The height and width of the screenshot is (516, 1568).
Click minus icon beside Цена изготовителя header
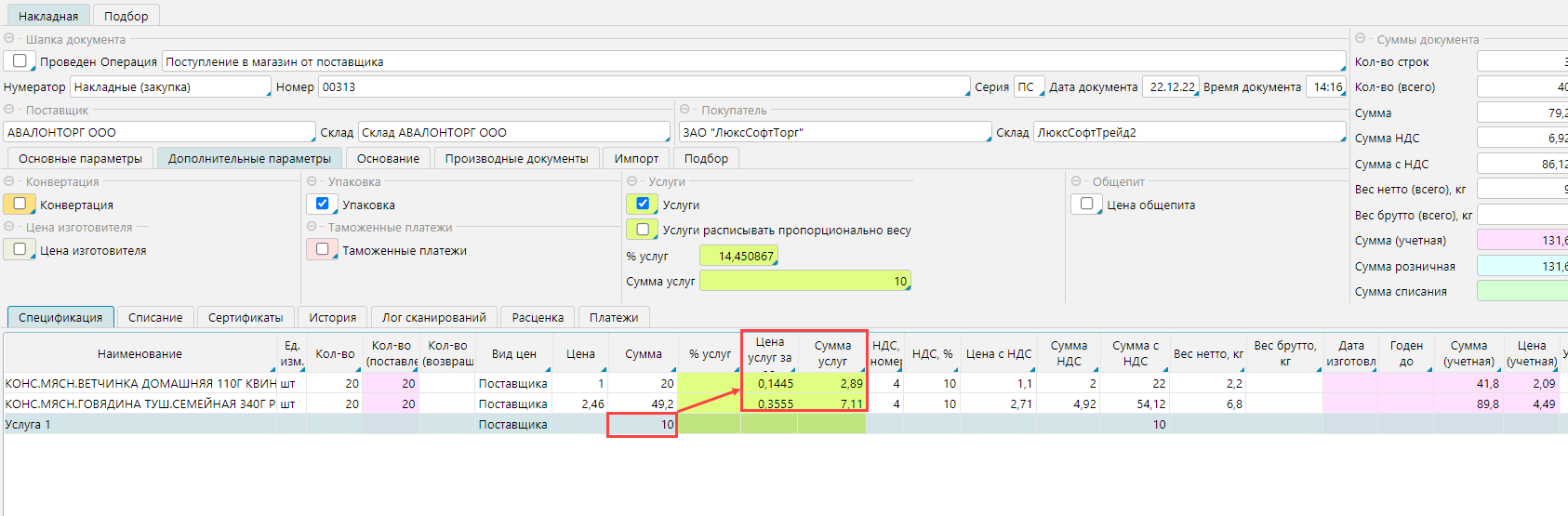pyautogui.click(x=9, y=227)
